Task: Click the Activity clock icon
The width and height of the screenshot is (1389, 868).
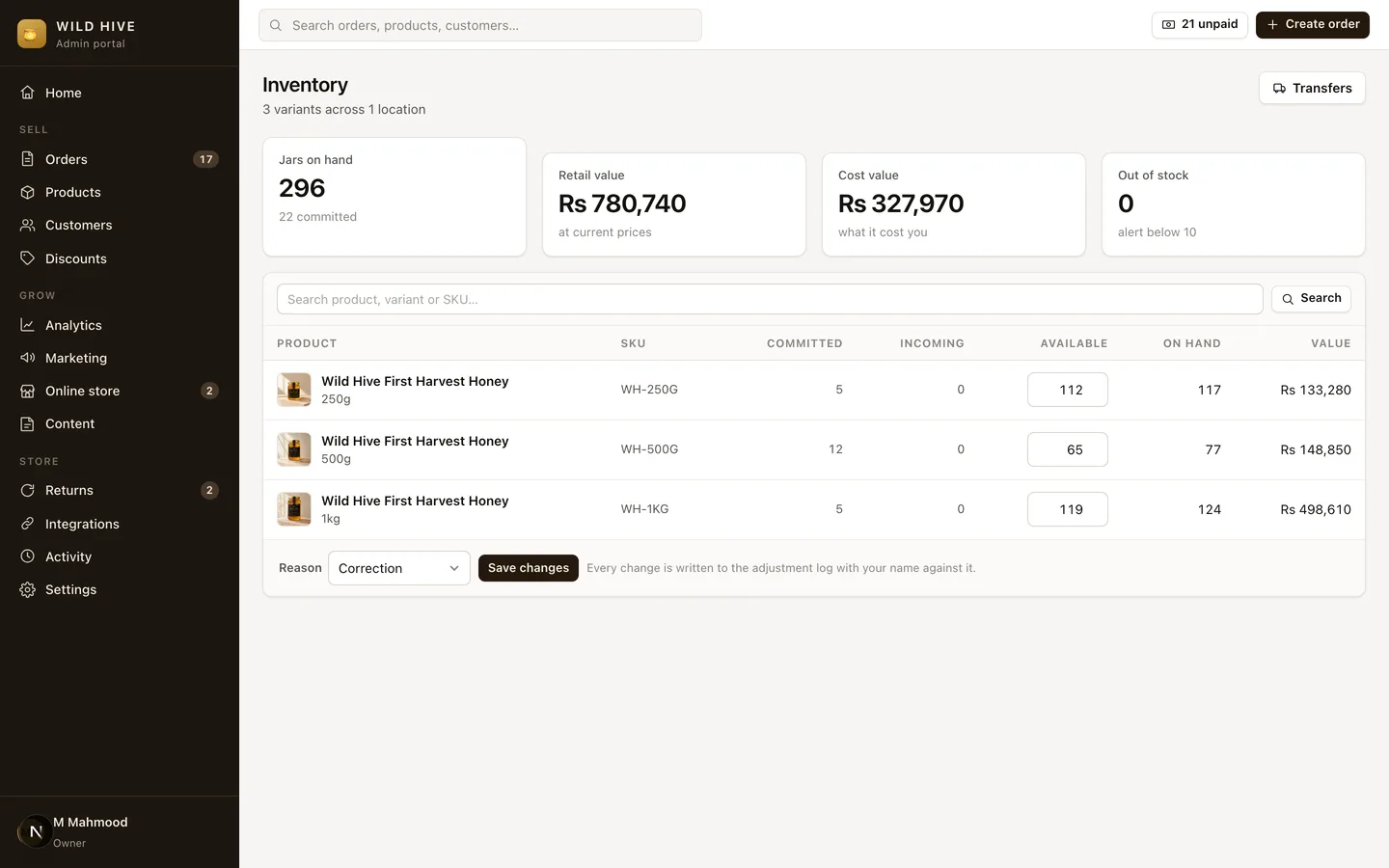Action: click(28, 556)
